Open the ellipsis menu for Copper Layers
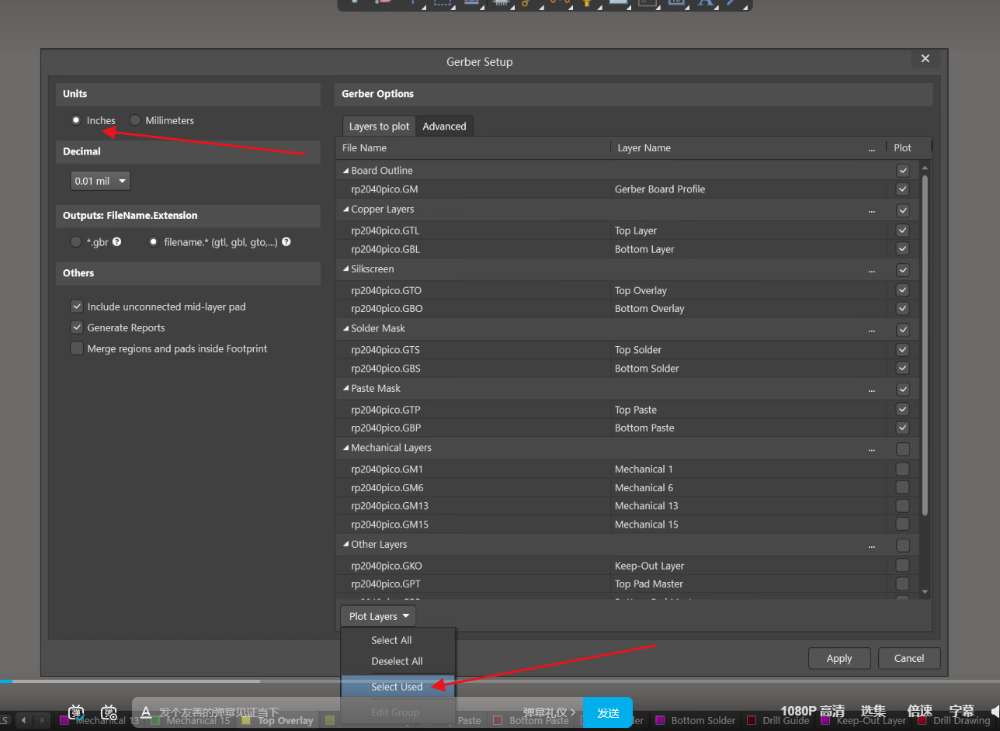The image size is (1000, 731). [872, 210]
